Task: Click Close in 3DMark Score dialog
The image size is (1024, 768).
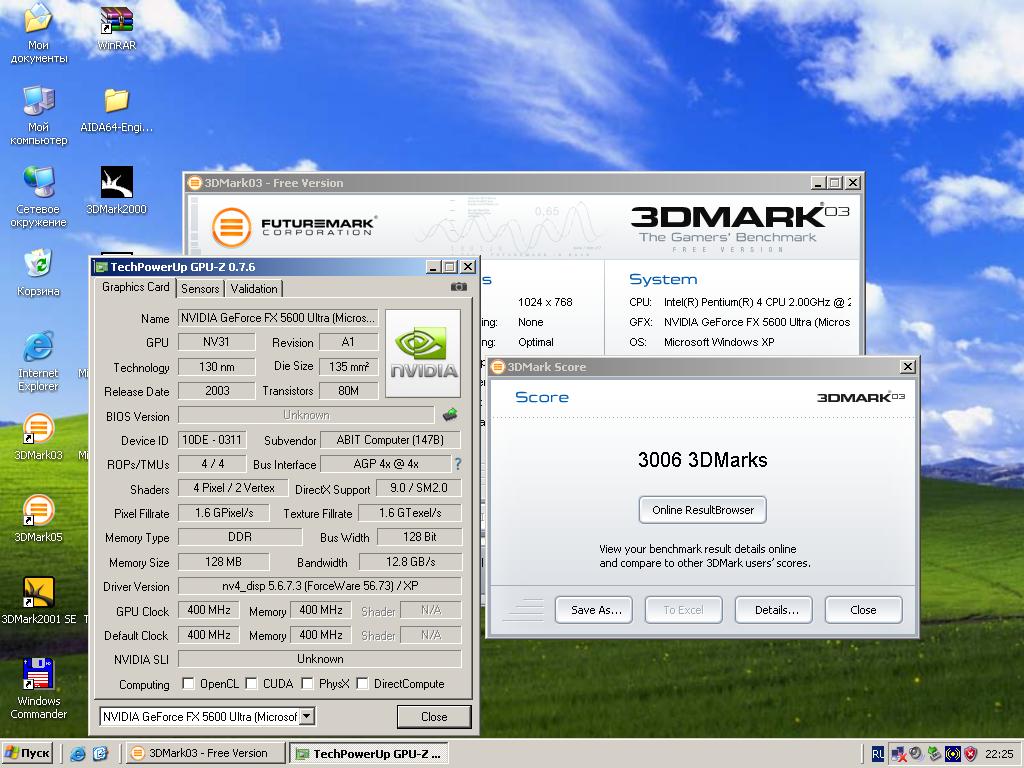Action: 863,610
